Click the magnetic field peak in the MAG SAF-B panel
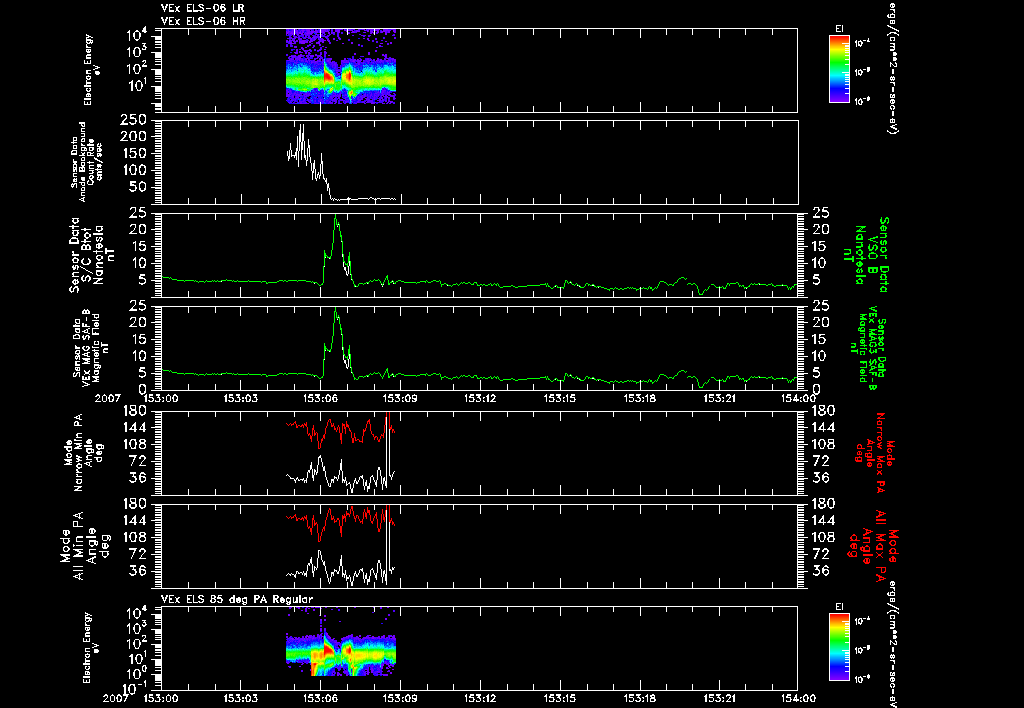This screenshot has width=1024, height=708. tap(336, 310)
